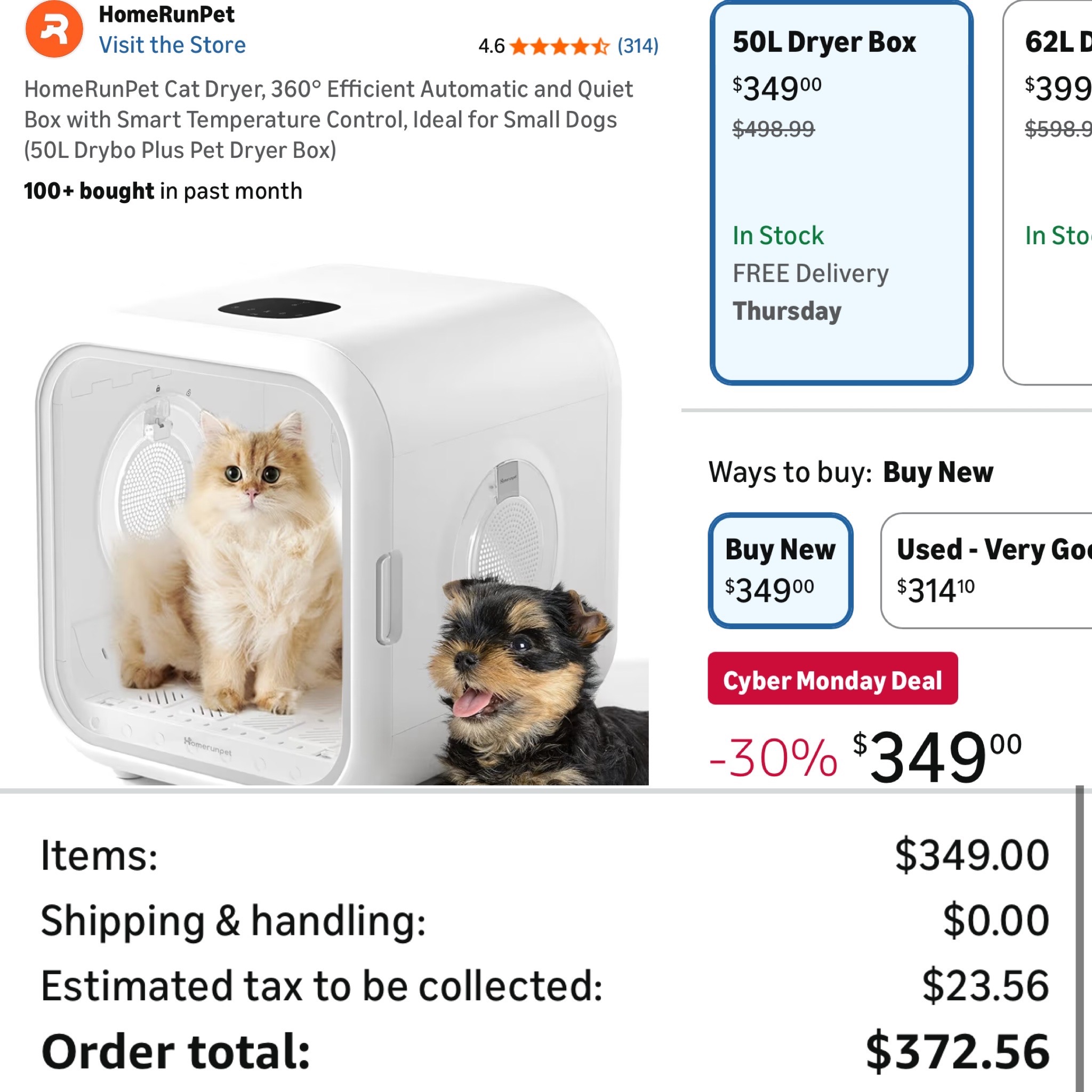Viewport: 1092px width, 1092px height.
Task: Click the HomeRunPet brand name
Action: point(166,15)
